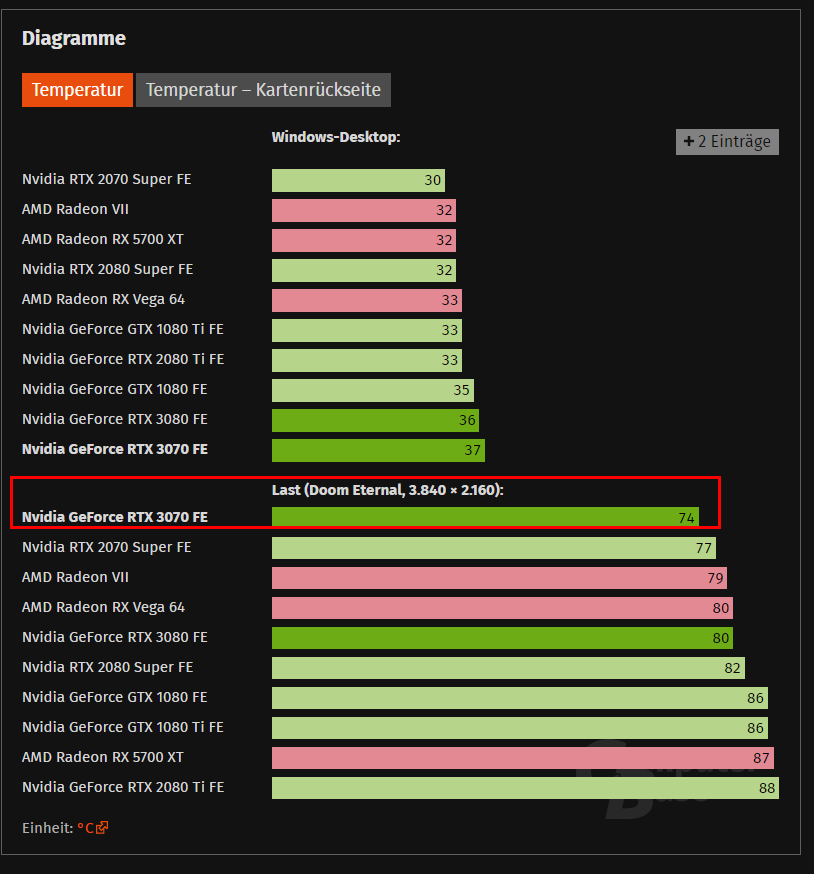Select AMD Radeon RX 5700 XT label under Last section
This screenshot has height=874, width=814.
point(103,758)
